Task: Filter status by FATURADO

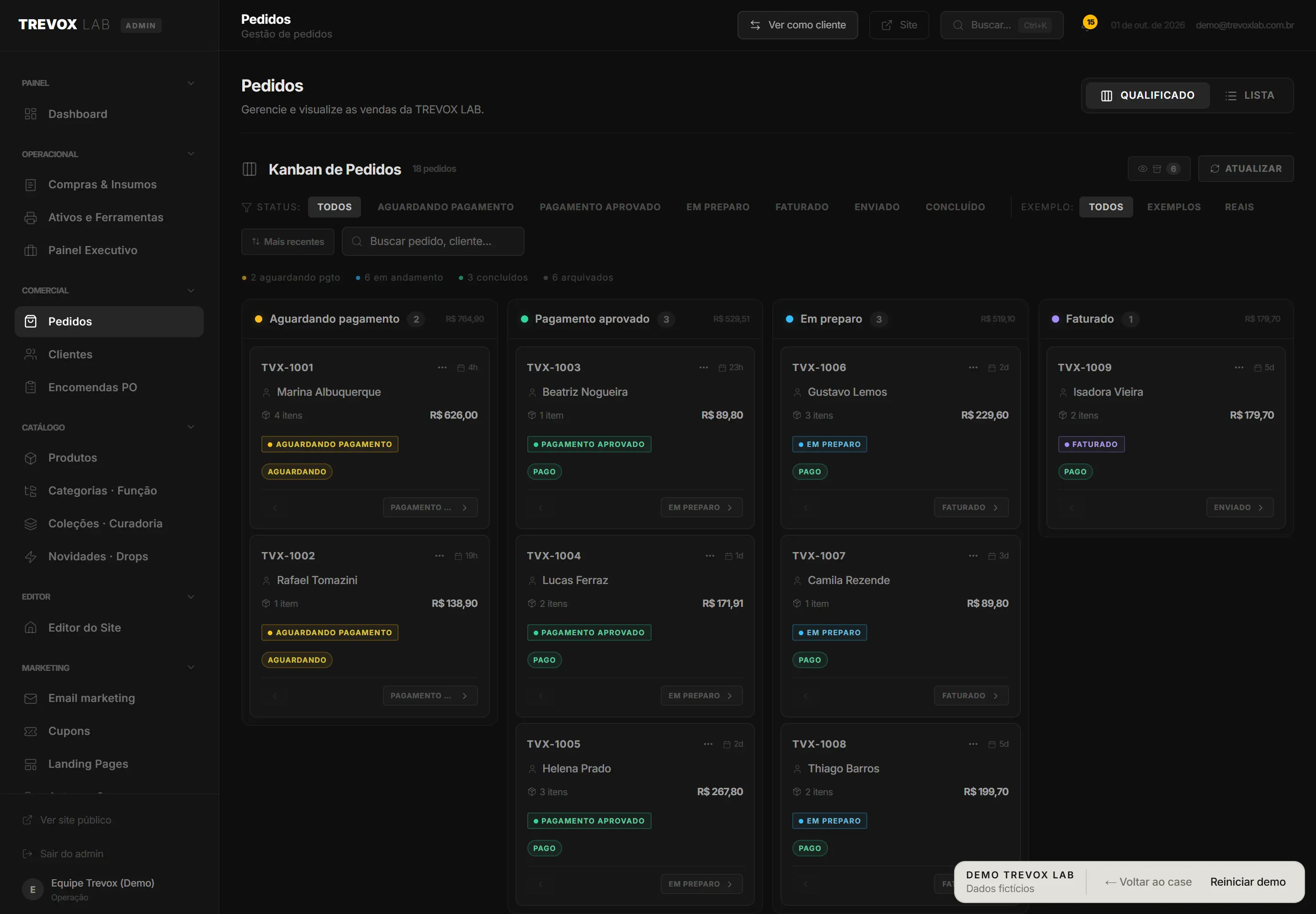Action: pos(801,207)
